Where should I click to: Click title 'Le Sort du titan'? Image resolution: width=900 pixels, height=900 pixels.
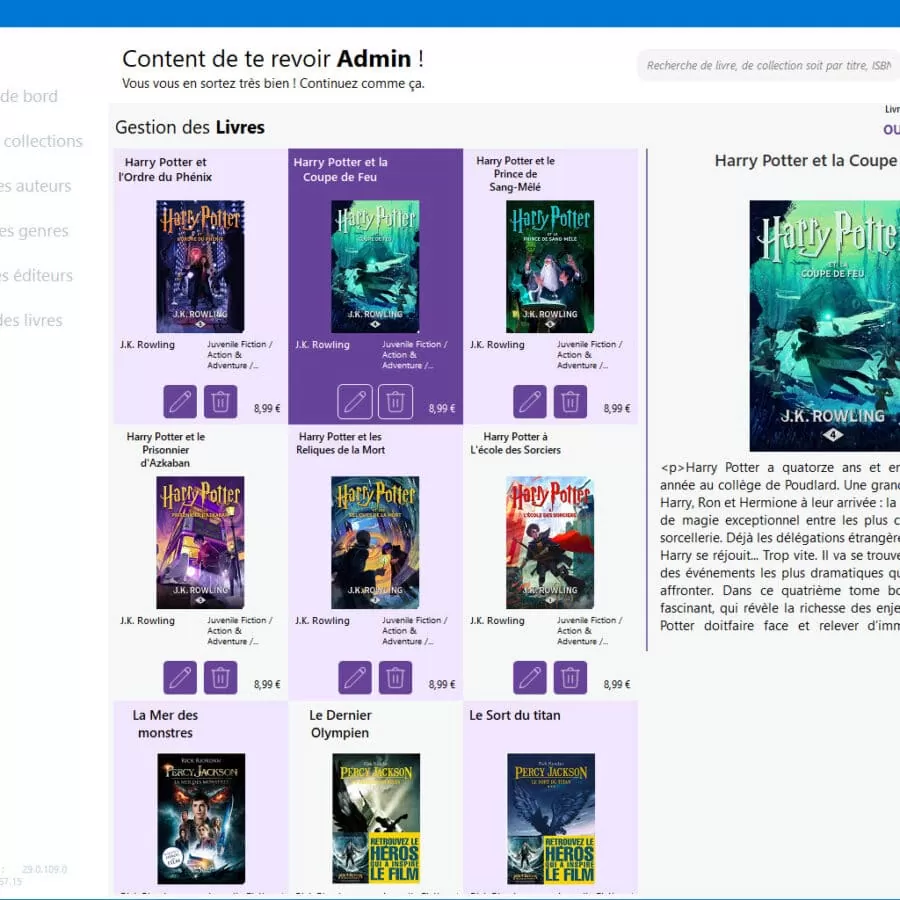515,715
